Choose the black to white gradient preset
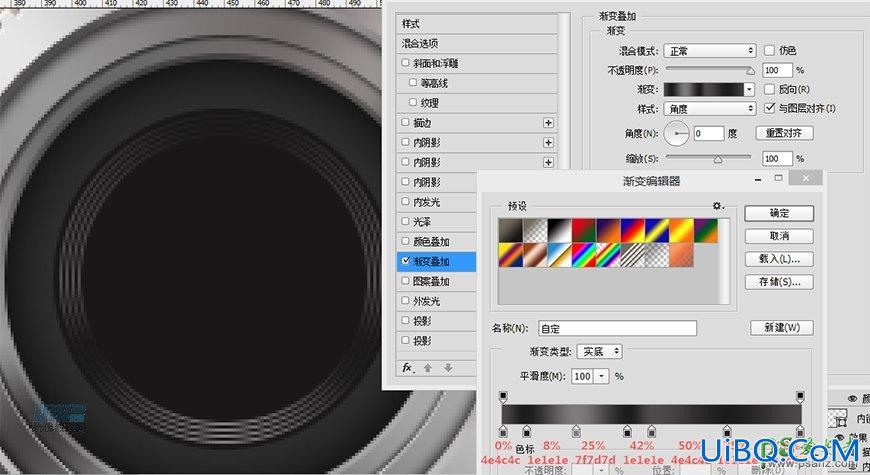This screenshot has height=475, width=870. [x=559, y=231]
